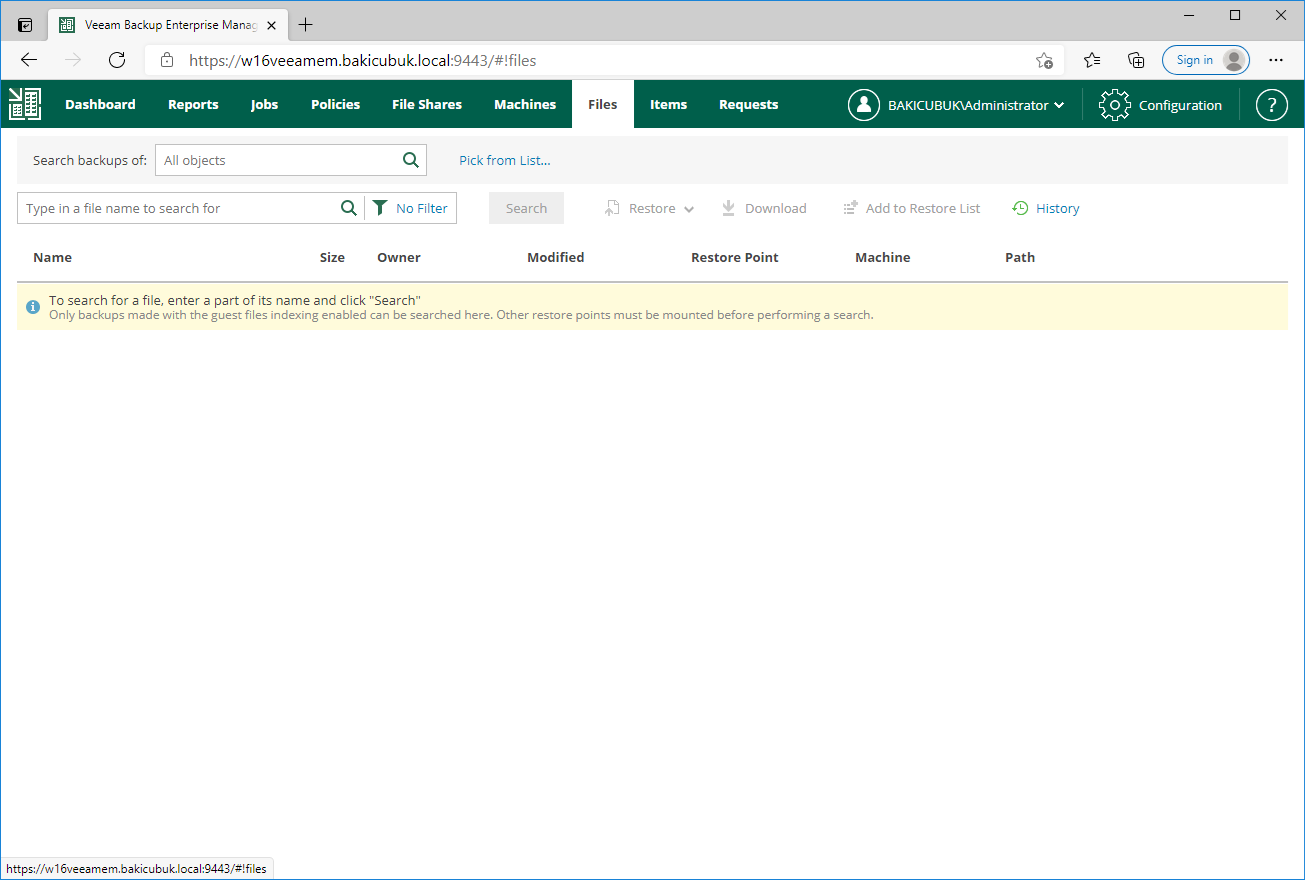
Task: Click the Veeam logo icon
Action: pyautogui.click(x=25, y=104)
